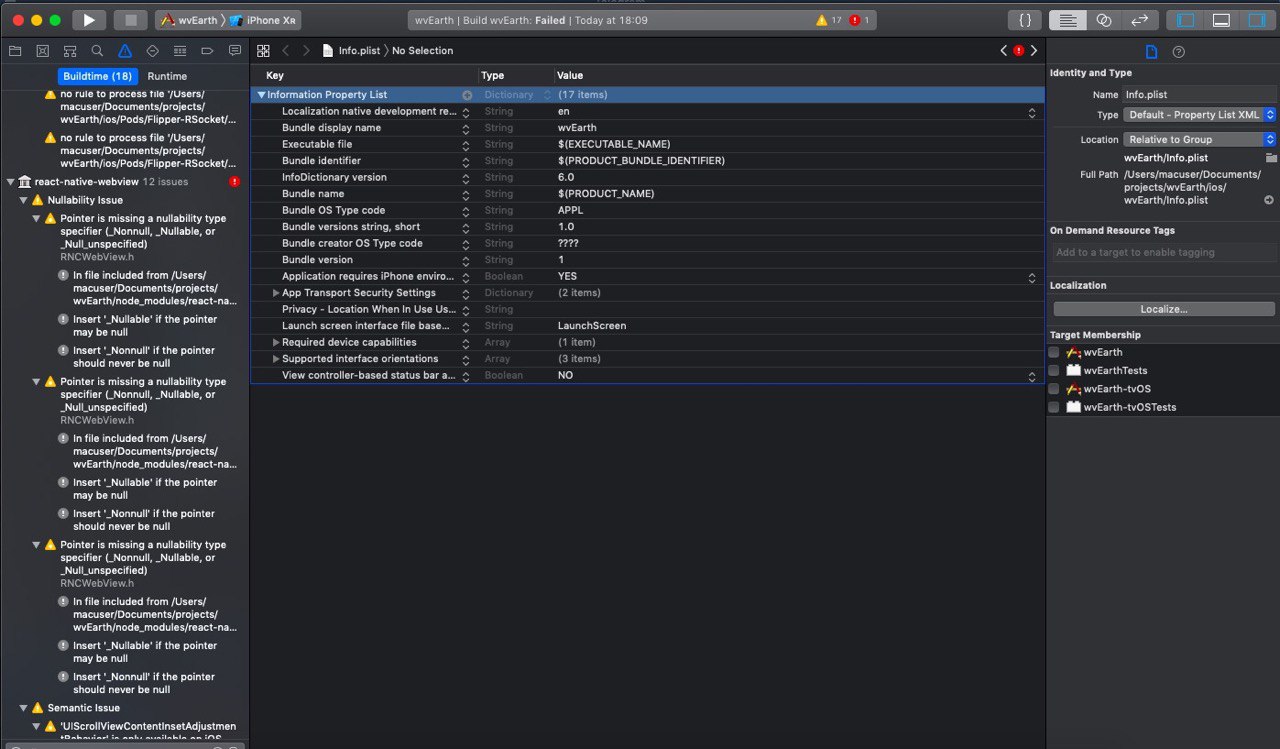Open the Breakpoint navigator
This screenshot has height=749, width=1280.
point(207,50)
